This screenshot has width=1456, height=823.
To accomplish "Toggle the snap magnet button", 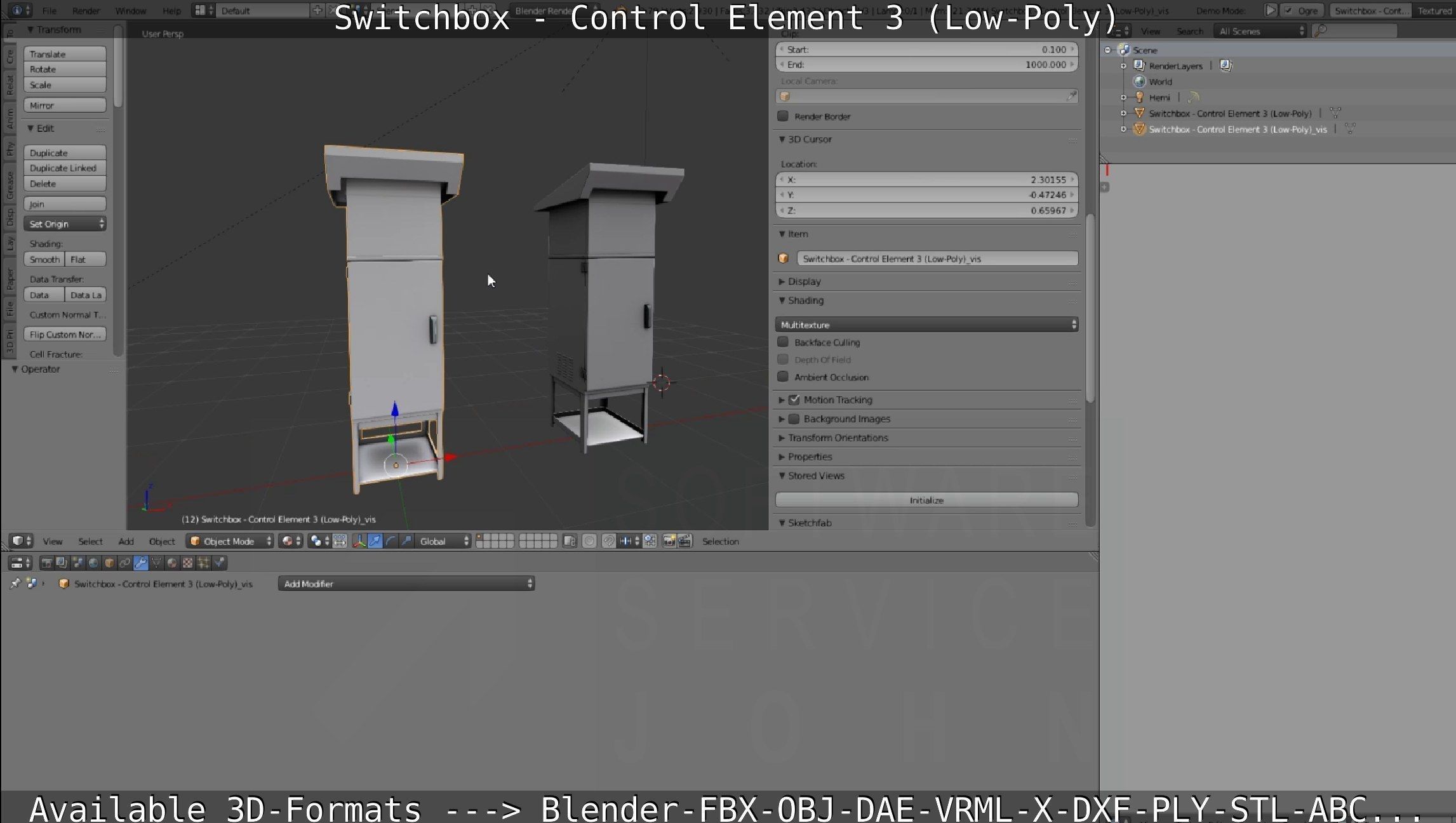I will click(x=608, y=541).
